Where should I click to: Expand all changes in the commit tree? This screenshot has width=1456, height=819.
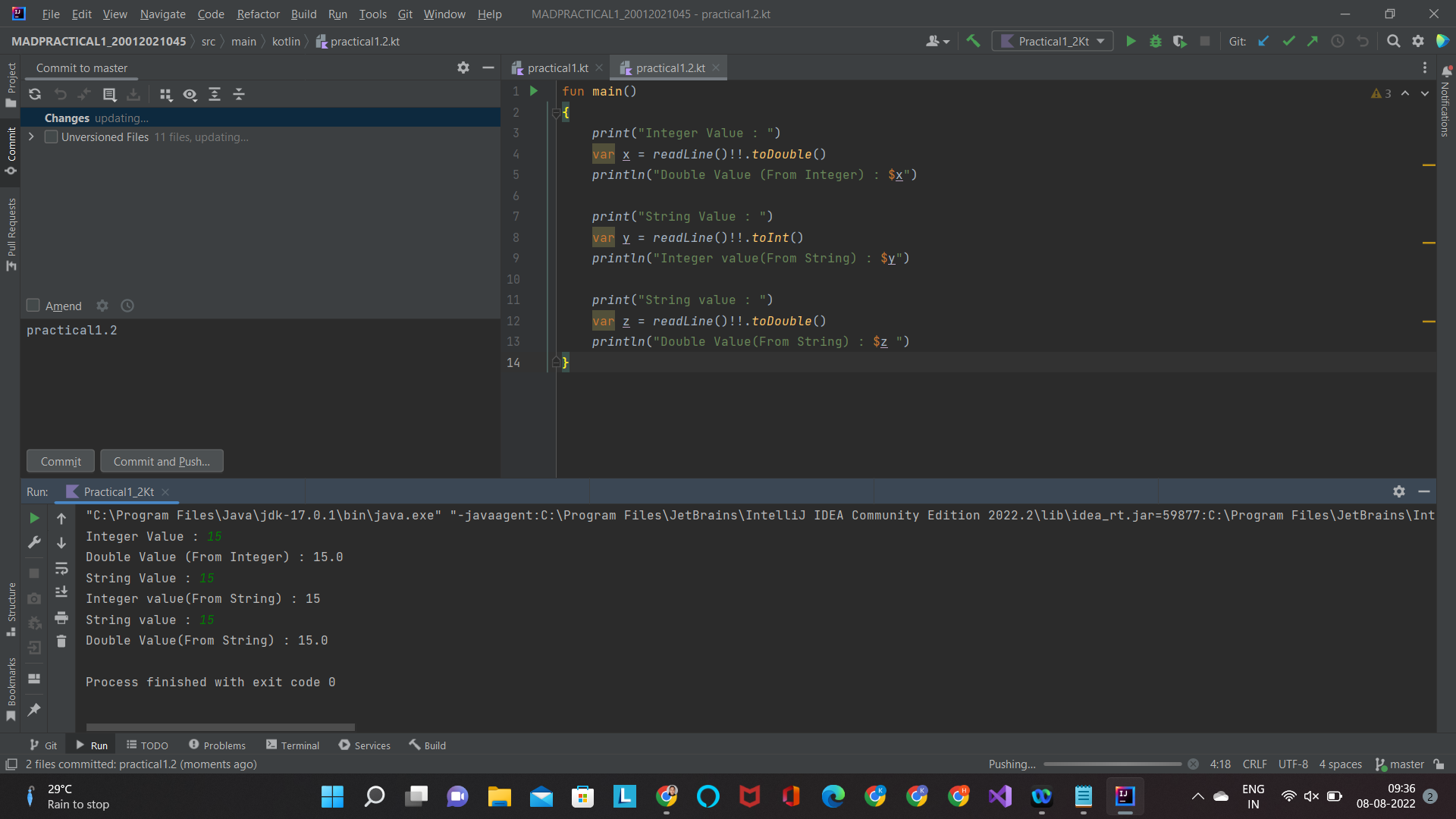pyautogui.click(x=215, y=95)
